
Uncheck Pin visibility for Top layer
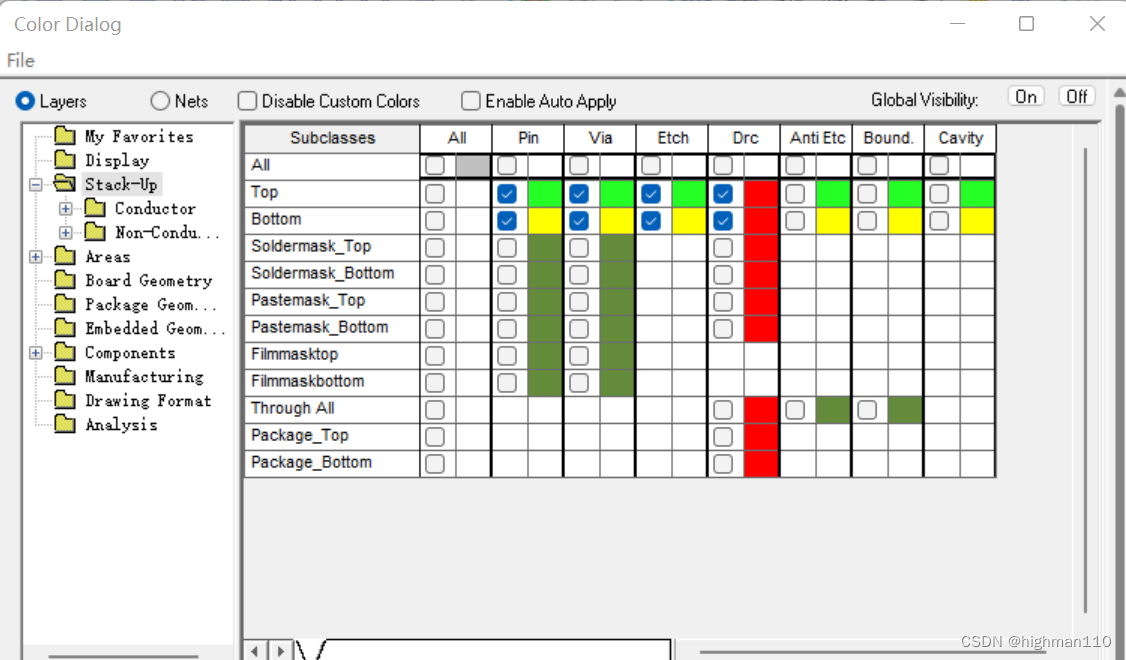(507, 194)
